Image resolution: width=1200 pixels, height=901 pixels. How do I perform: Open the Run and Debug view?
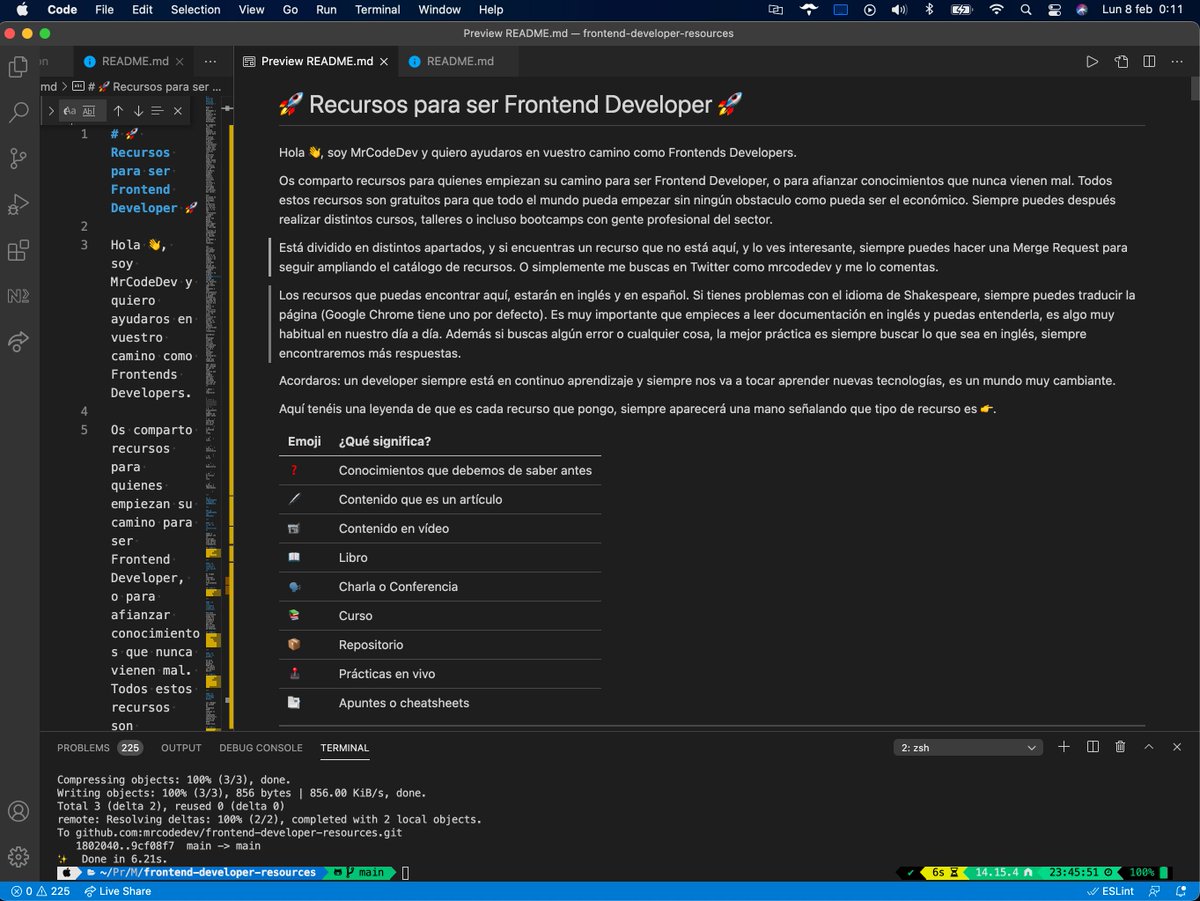18,204
